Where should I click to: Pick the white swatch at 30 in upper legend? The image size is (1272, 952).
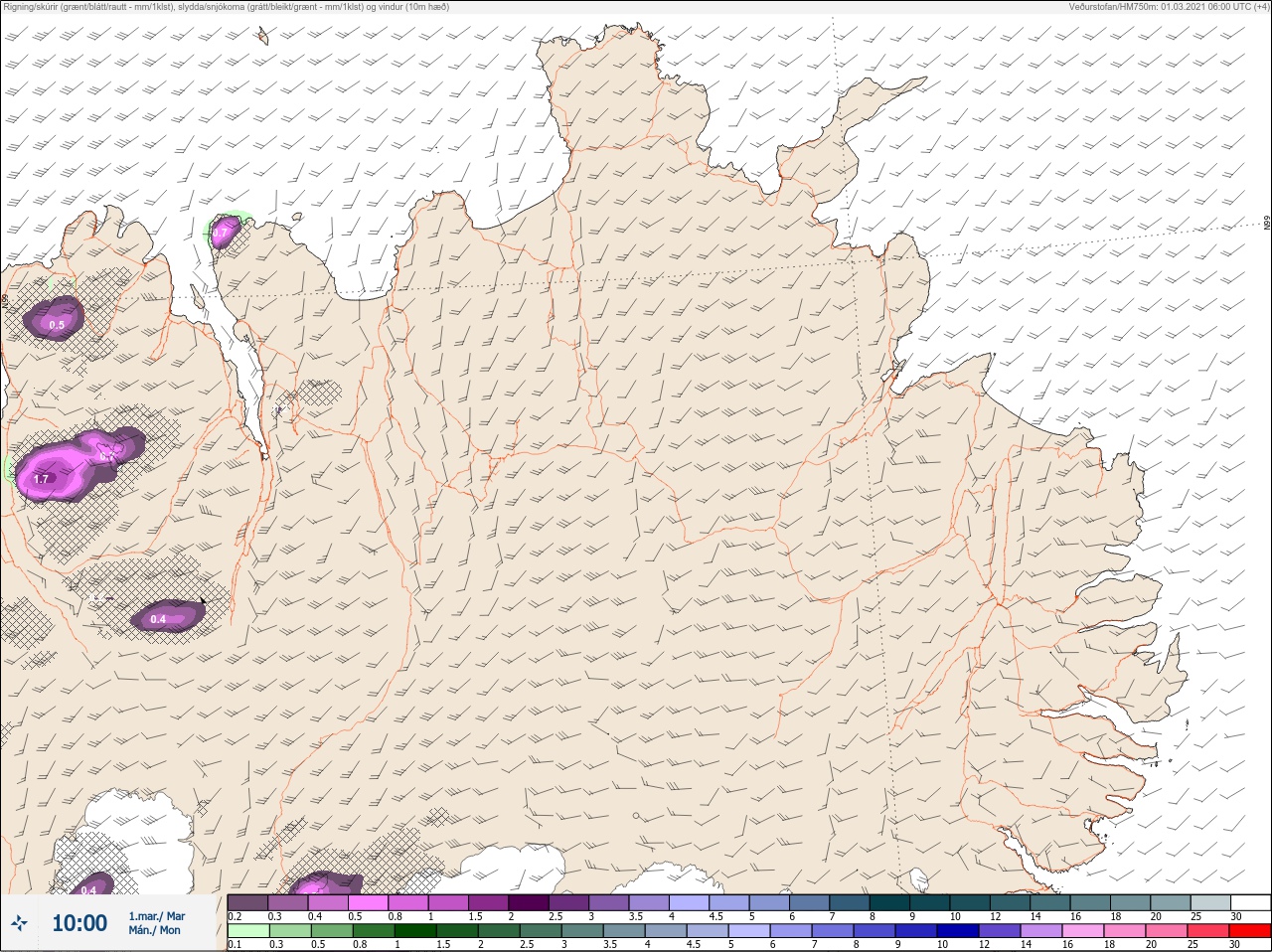[x=1250, y=902]
